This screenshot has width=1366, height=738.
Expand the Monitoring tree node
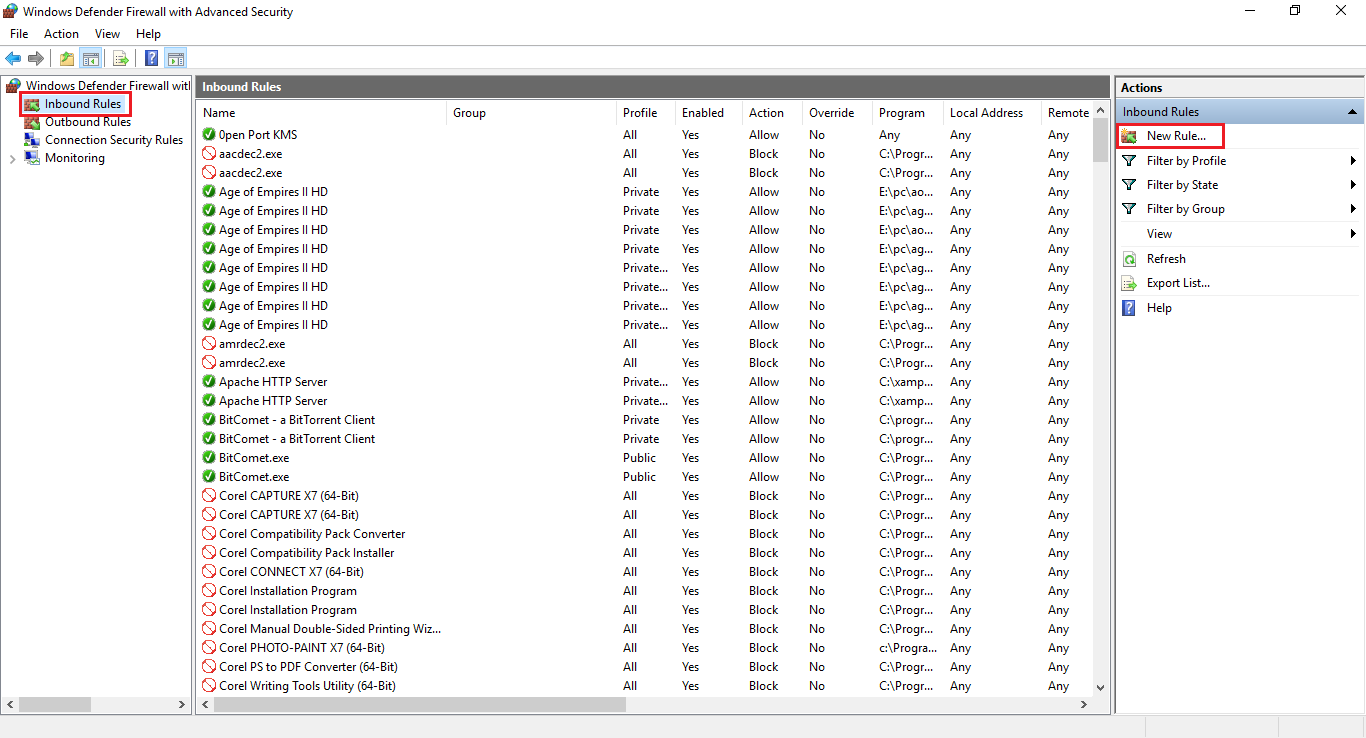click(x=11, y=159)
